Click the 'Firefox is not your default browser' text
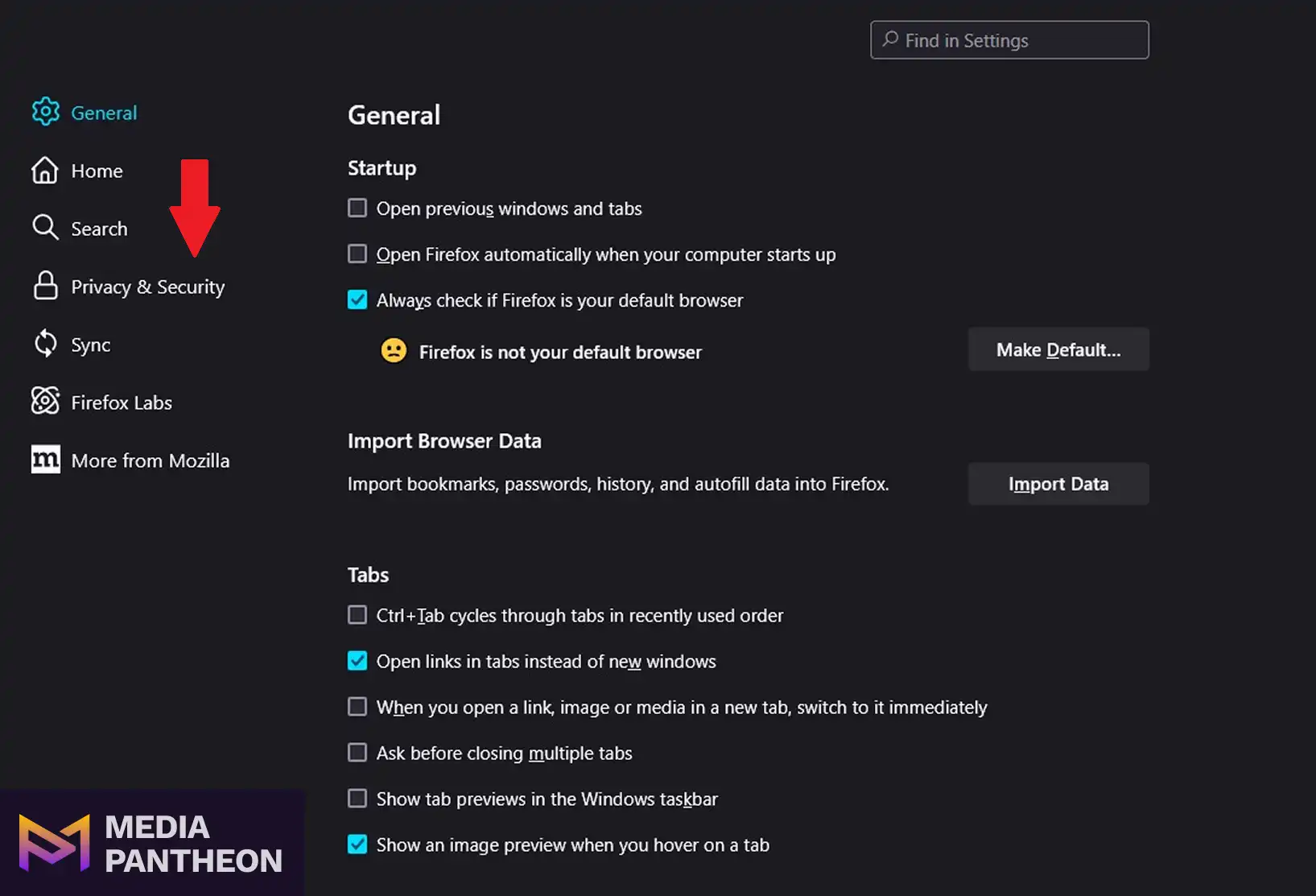The height and width of the screenshot is (896, 1316). coord(560,352)
